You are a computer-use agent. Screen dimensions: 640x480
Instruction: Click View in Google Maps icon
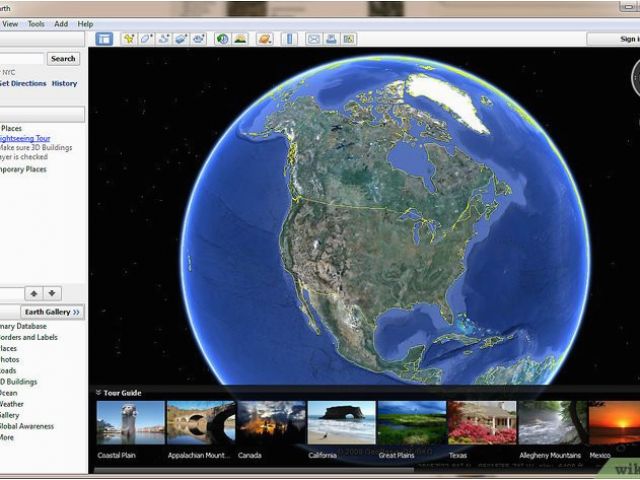coord(349,39)
